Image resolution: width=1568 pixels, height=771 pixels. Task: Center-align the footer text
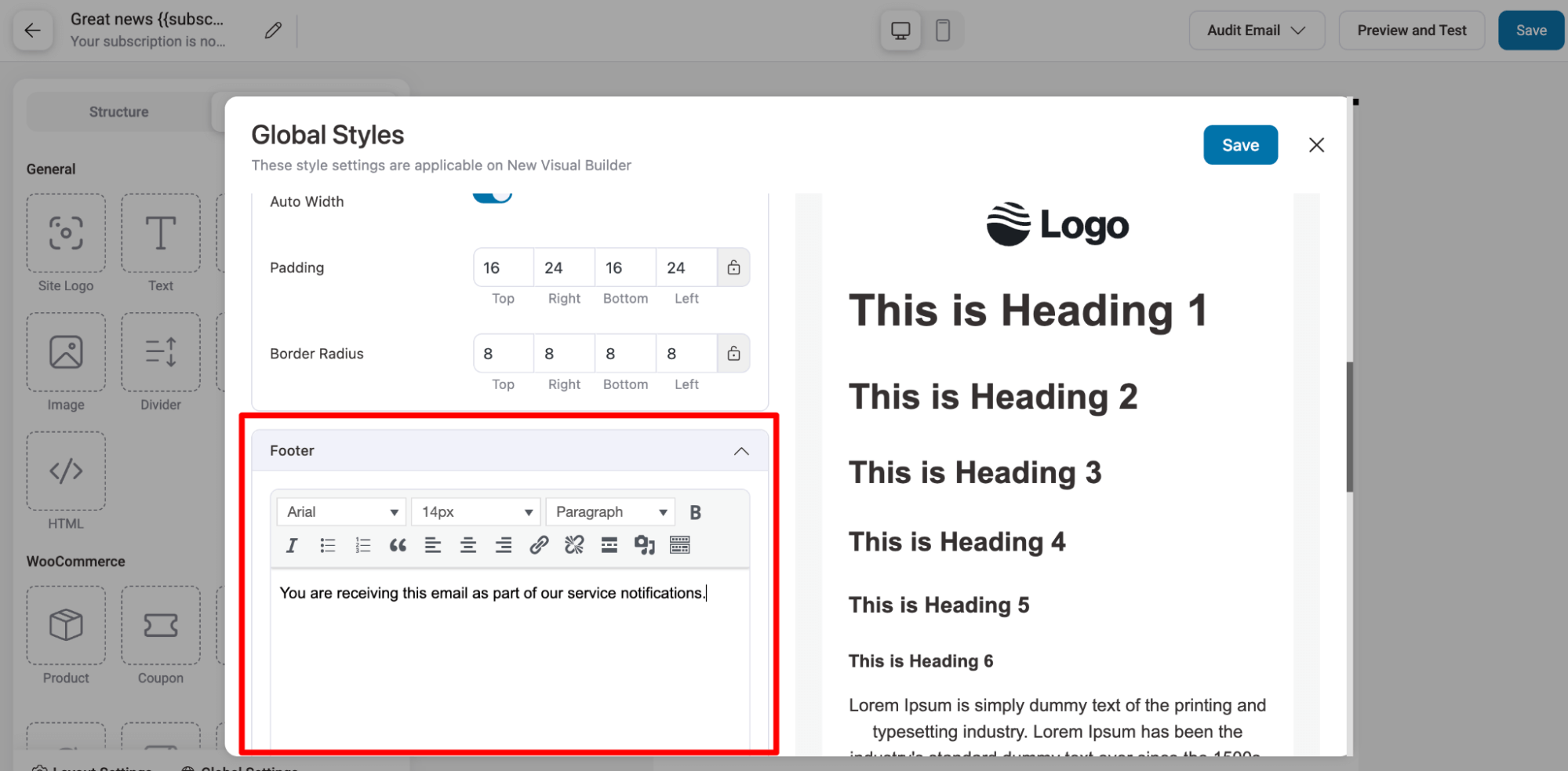point(467,544)
